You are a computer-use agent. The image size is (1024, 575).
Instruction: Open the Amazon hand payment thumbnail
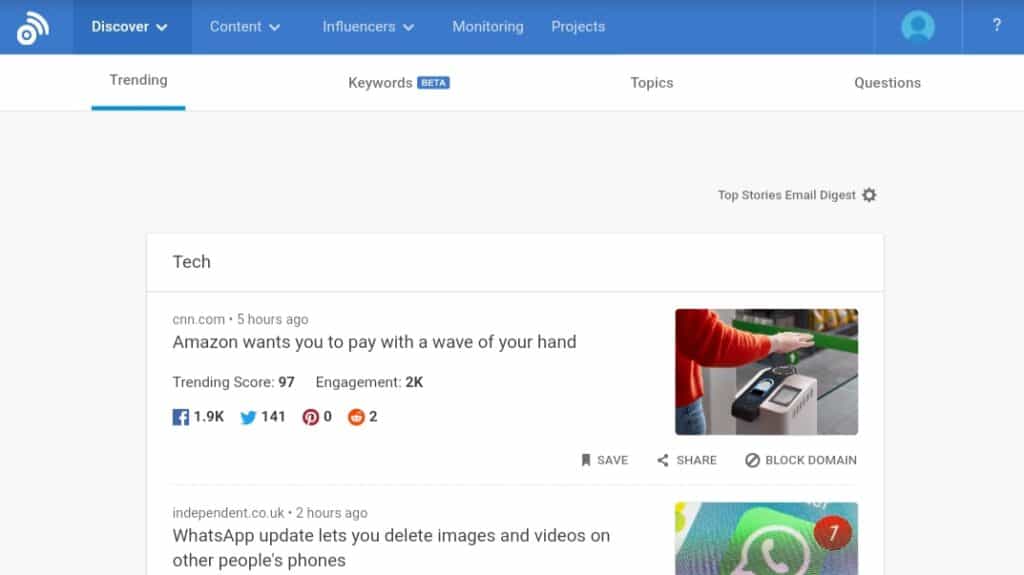766,372
